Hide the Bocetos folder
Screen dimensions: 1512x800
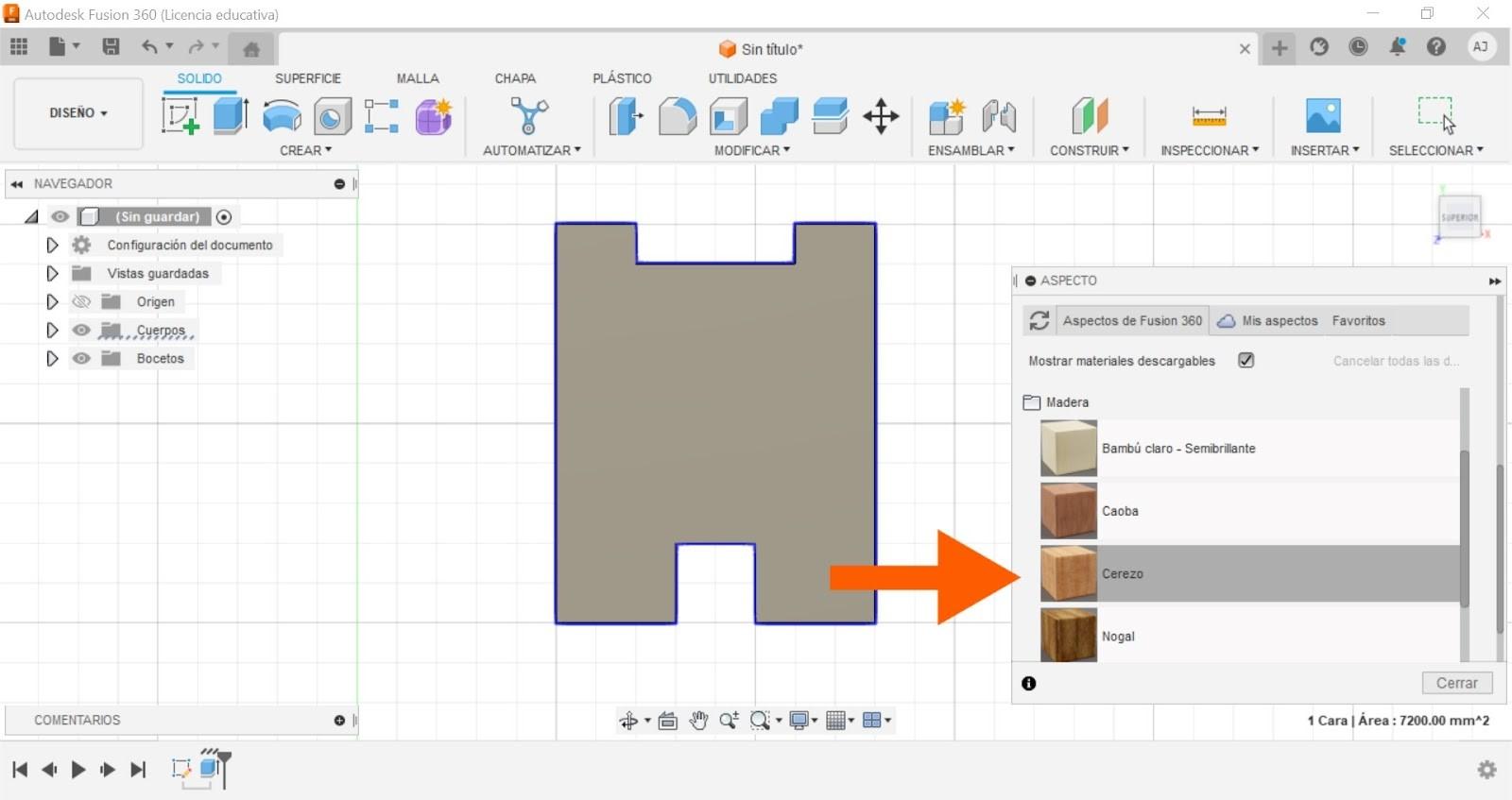click(x=81, y=358)
